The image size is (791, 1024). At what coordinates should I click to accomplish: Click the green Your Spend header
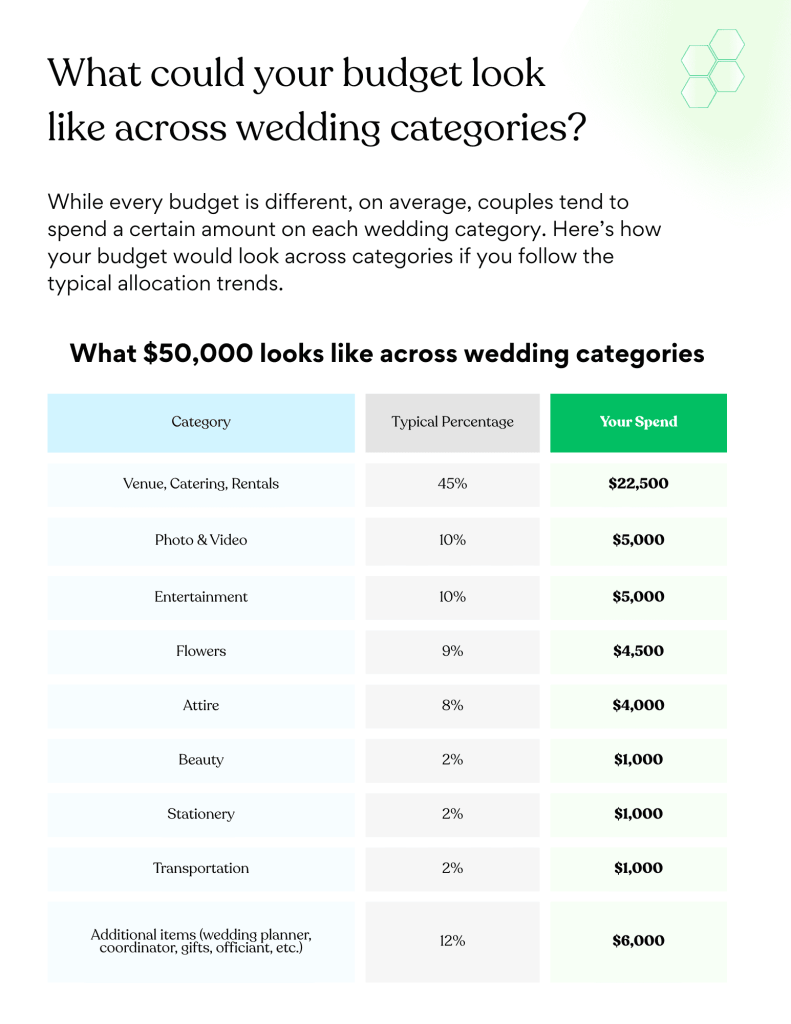(638, 422)
